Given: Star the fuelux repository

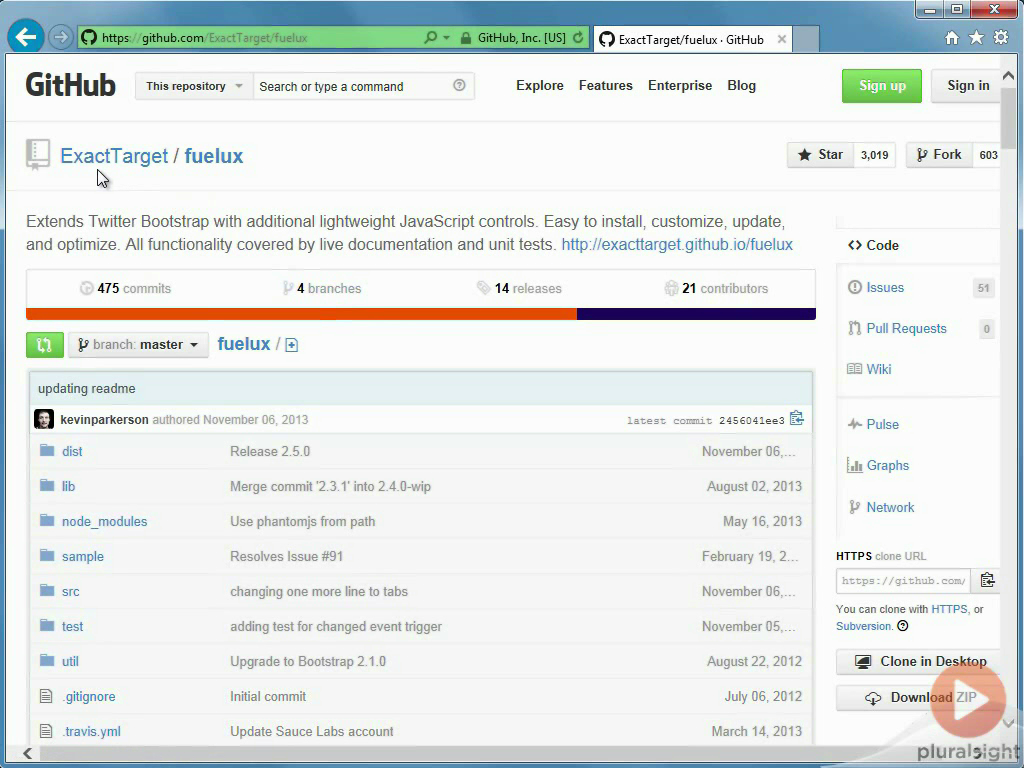Looking at the screenshot, I should 820,155.
